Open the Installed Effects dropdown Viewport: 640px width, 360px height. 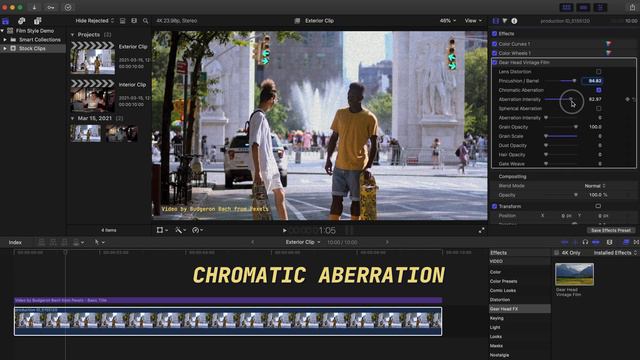615,253
